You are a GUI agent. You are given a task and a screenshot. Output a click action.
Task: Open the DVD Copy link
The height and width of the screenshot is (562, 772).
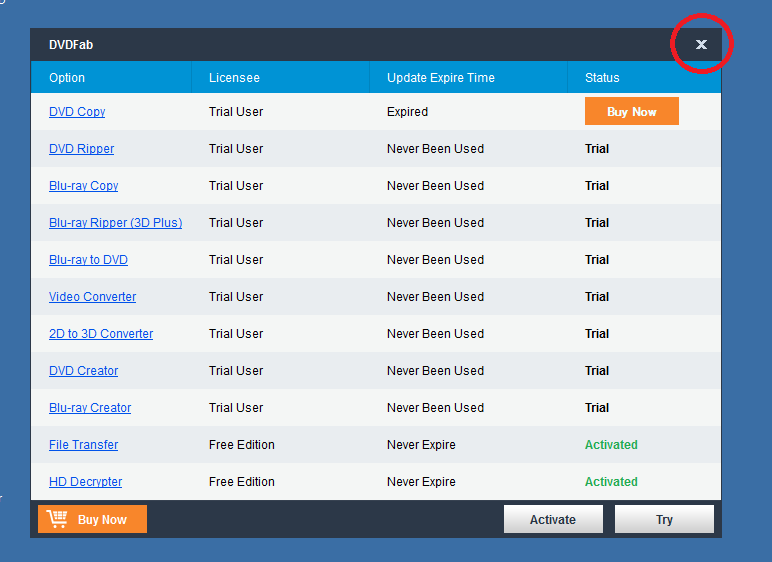(x=77, y=112)
